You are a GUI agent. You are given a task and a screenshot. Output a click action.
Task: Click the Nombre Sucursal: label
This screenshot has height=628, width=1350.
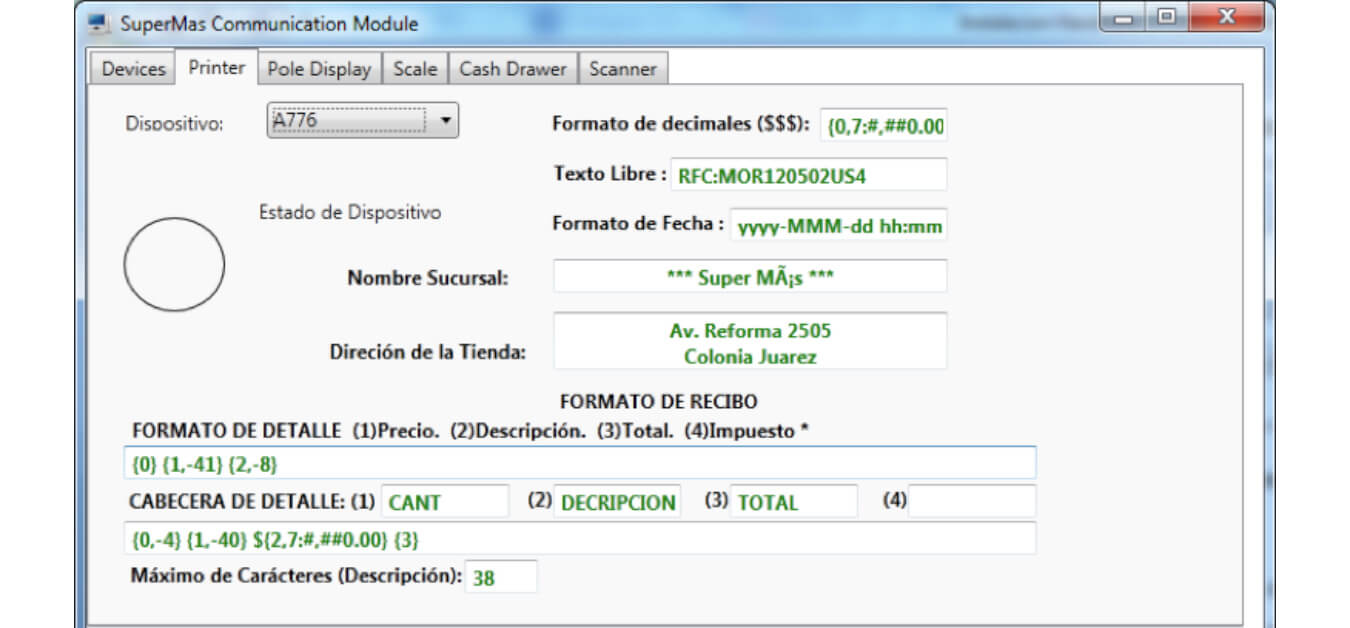pos(428,278)
